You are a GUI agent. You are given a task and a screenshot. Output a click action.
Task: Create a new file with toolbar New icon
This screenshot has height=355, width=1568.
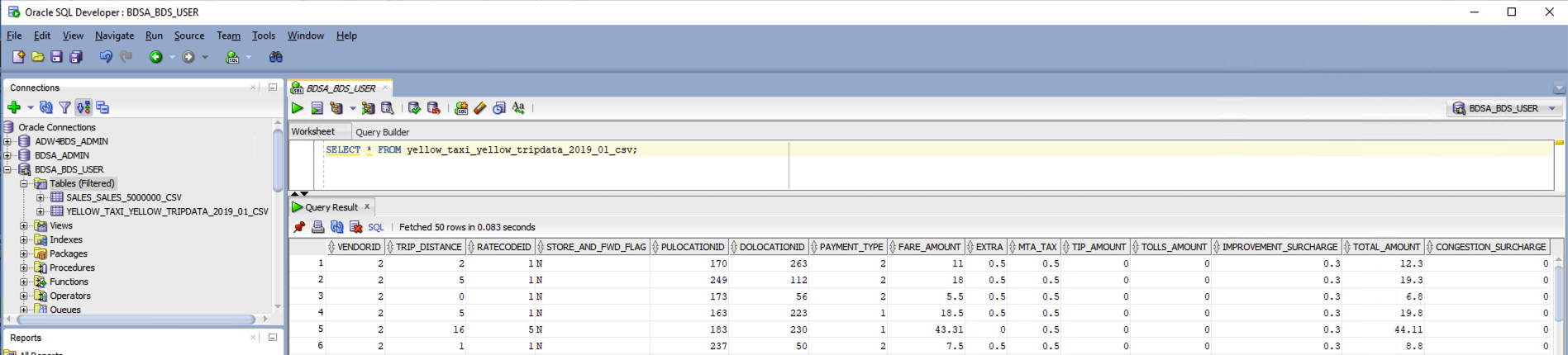point(18,57)
